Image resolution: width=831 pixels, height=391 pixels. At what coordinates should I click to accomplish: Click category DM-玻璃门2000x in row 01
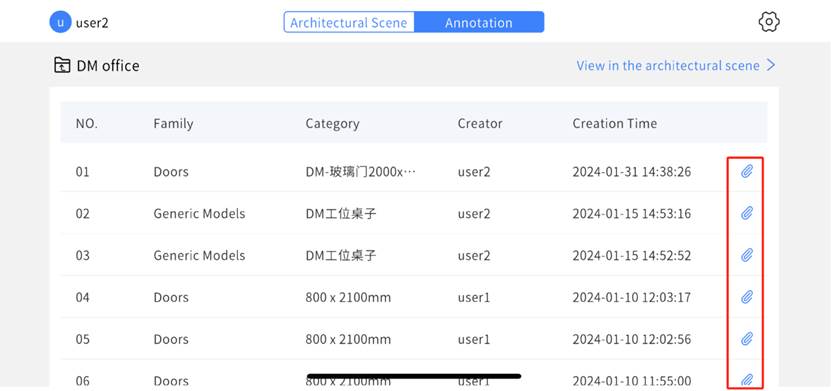click(360, 172)
